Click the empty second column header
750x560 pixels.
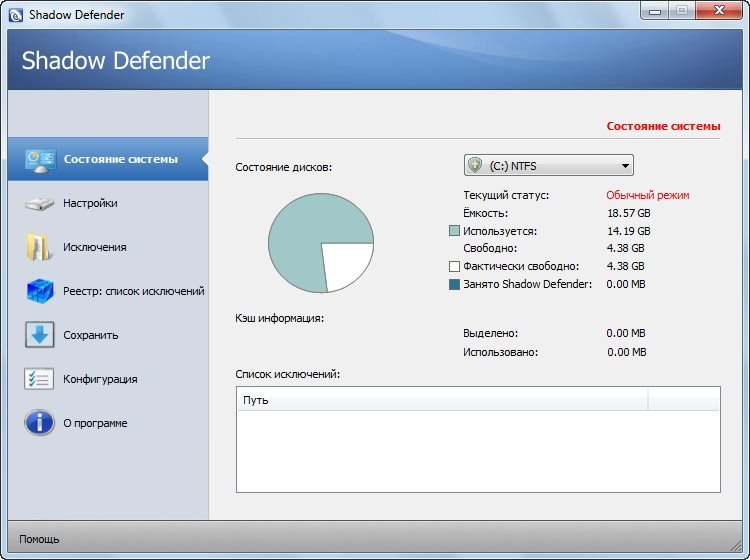coord(684,400)
